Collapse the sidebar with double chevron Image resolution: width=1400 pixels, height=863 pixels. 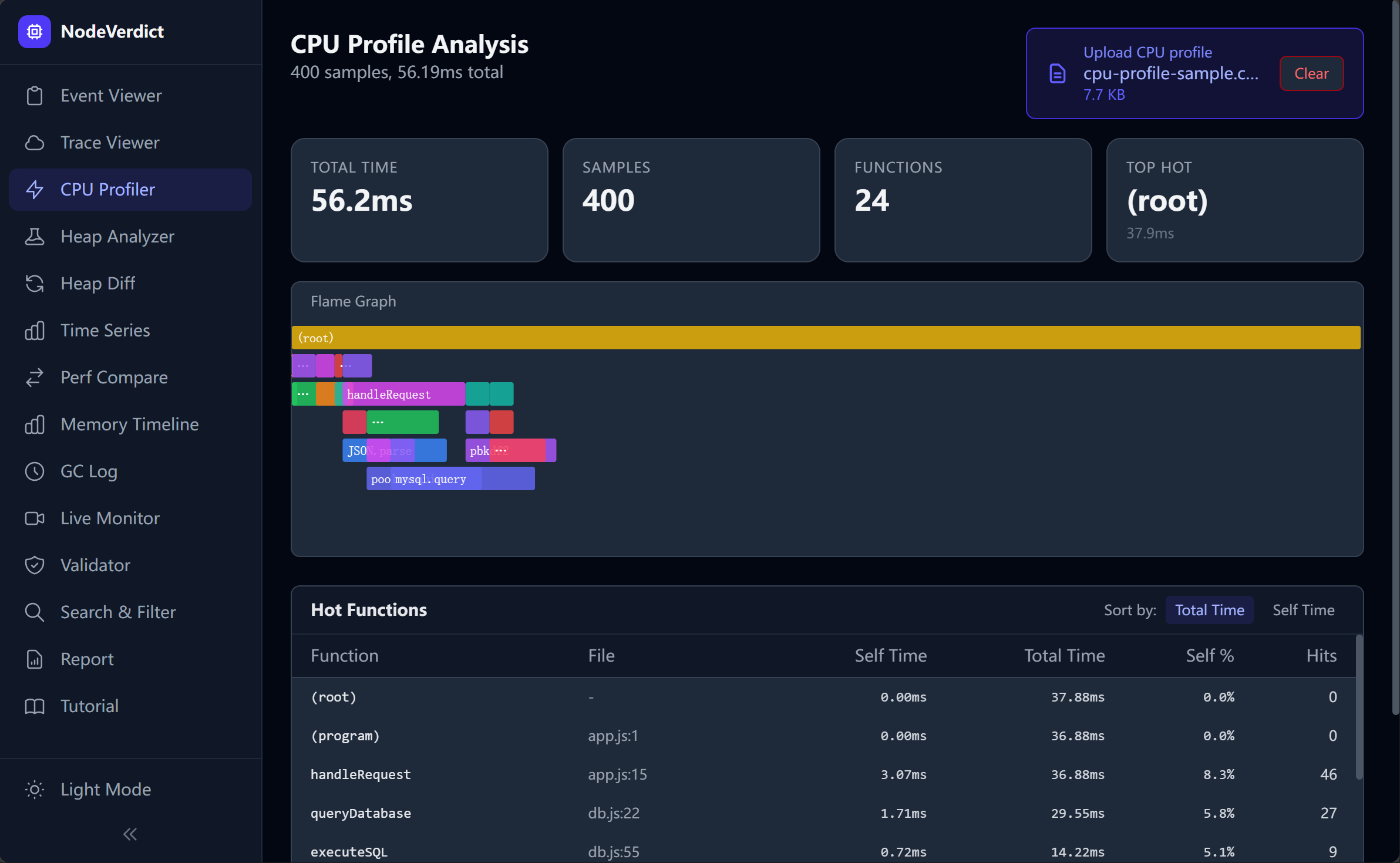(x=130, y=834)
